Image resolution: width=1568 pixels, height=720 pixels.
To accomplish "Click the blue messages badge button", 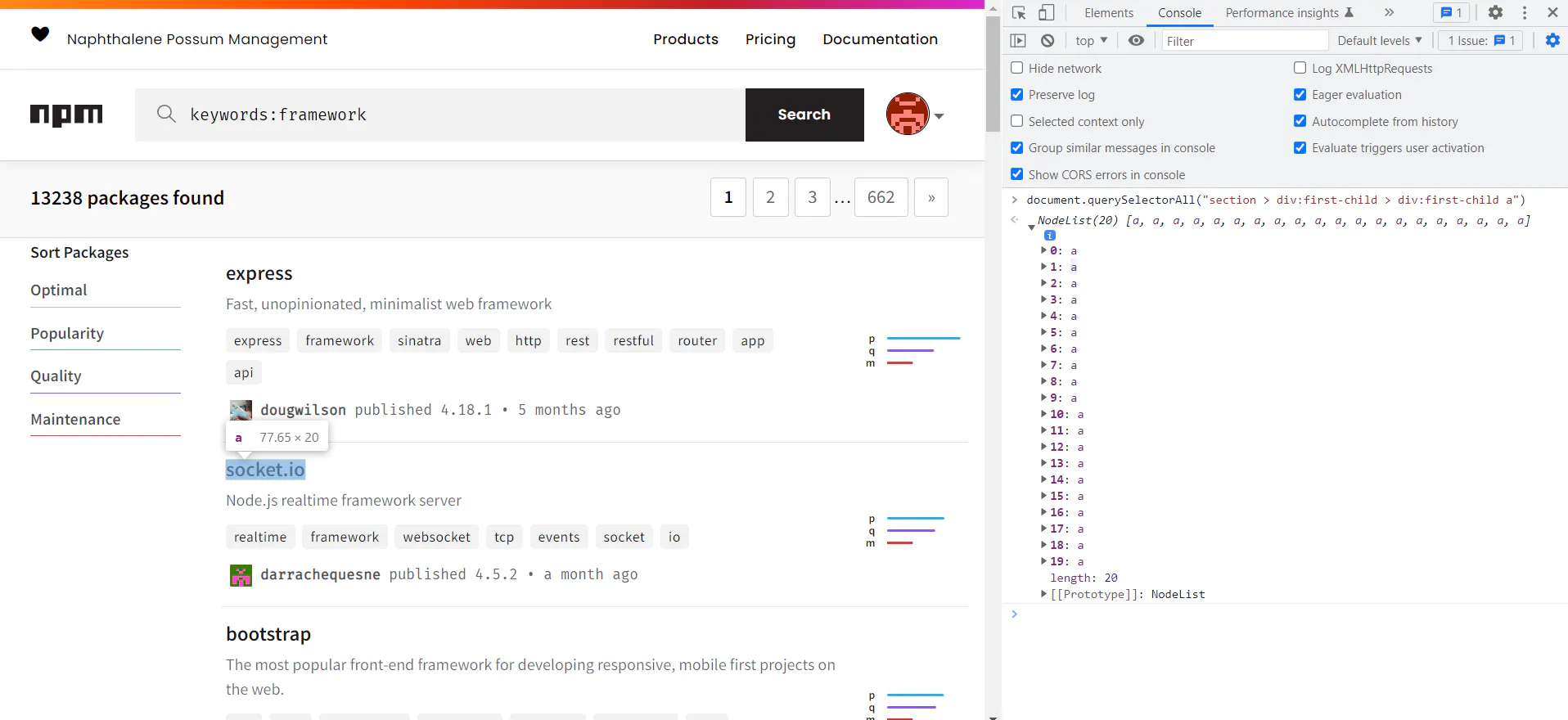I will (x=1452, y=12).
